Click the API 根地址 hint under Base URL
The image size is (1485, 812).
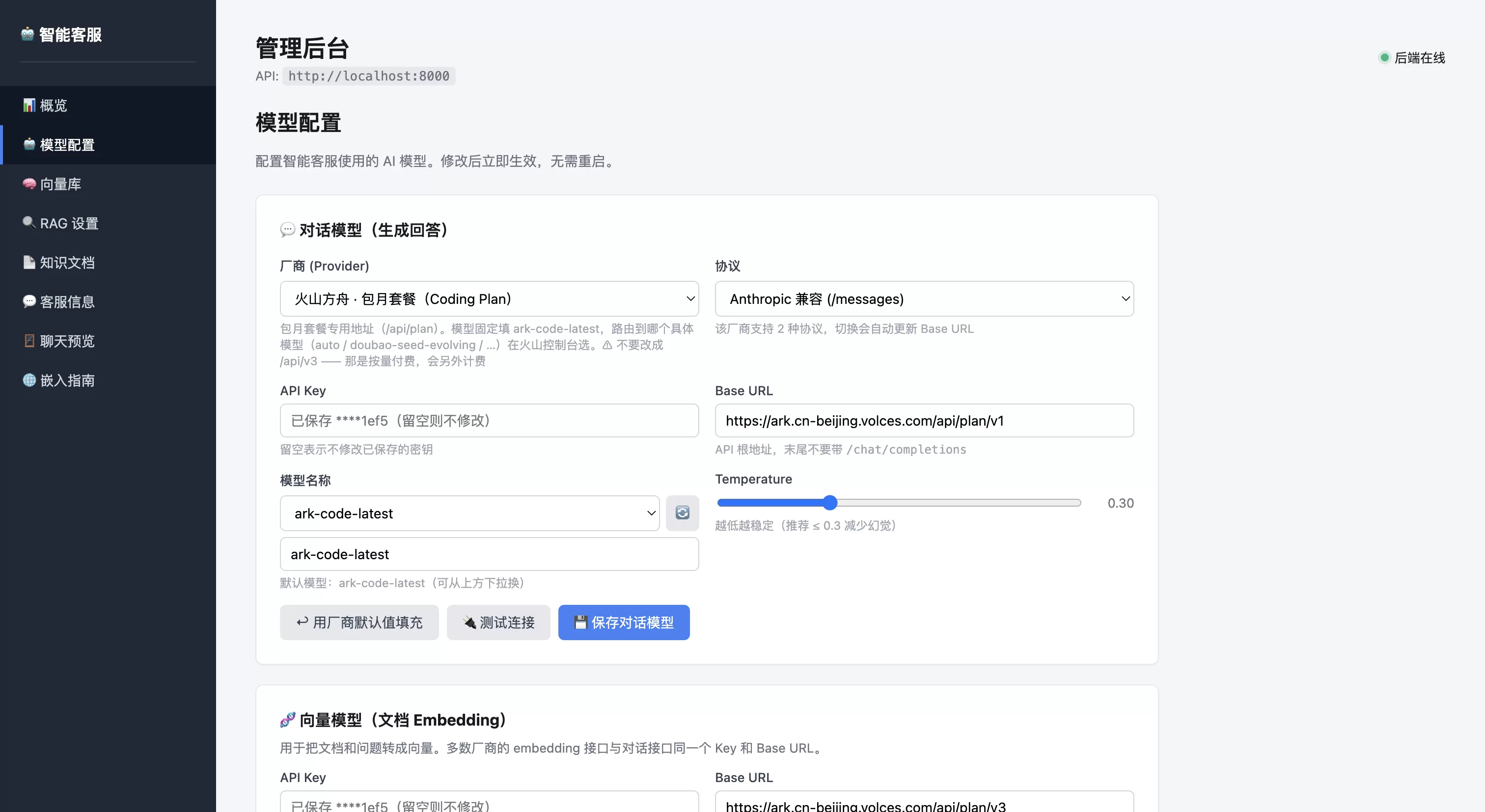(x=841, y=450)
